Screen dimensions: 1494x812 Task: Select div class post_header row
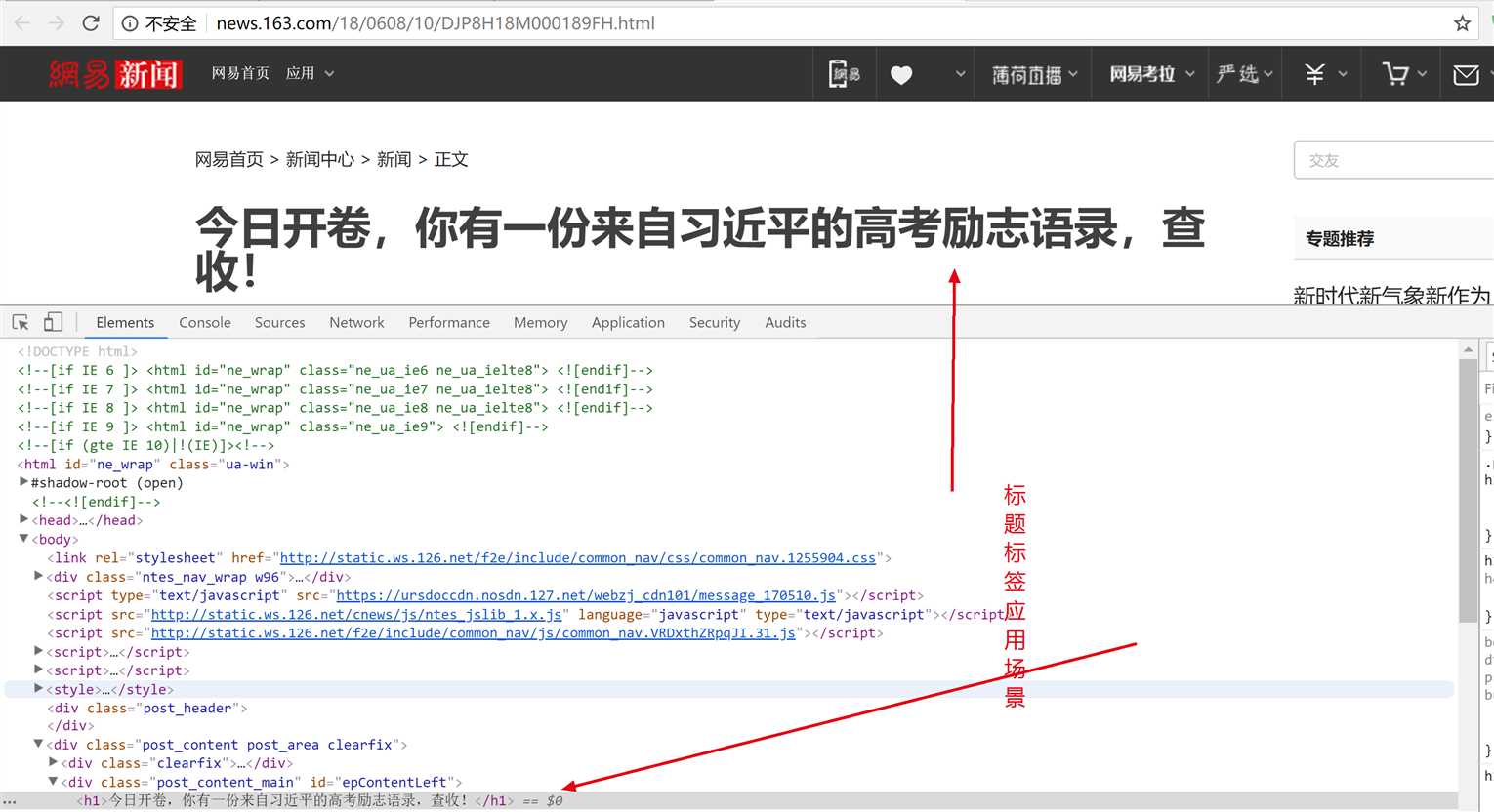pos(147,708)
